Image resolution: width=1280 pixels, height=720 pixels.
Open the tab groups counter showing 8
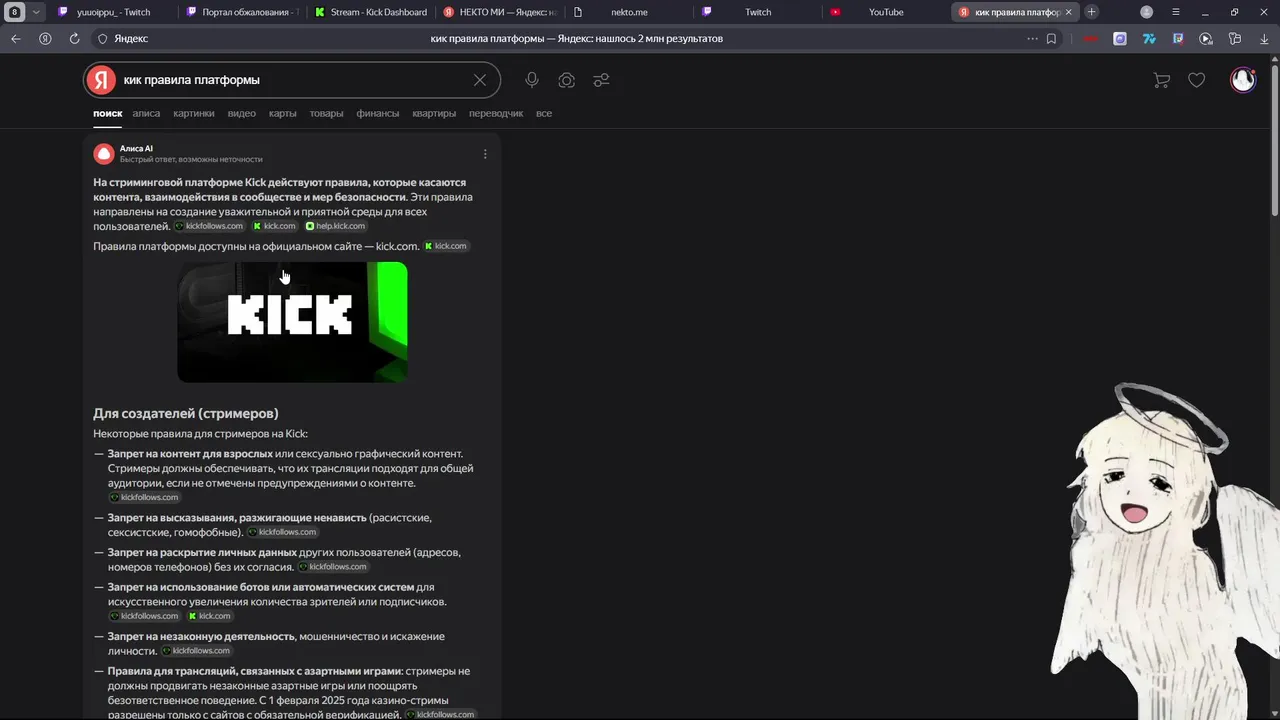click(x=15, y=12)
